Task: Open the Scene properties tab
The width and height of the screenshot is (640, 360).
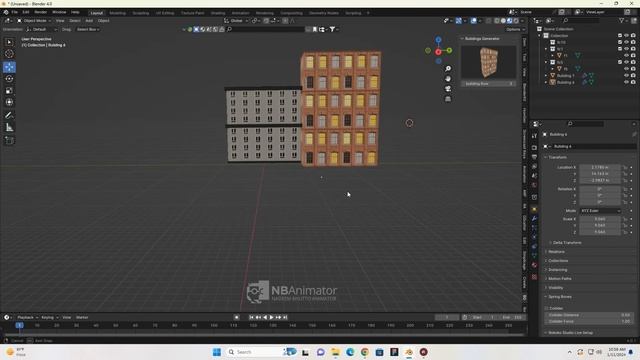Action: pos(534,176)
